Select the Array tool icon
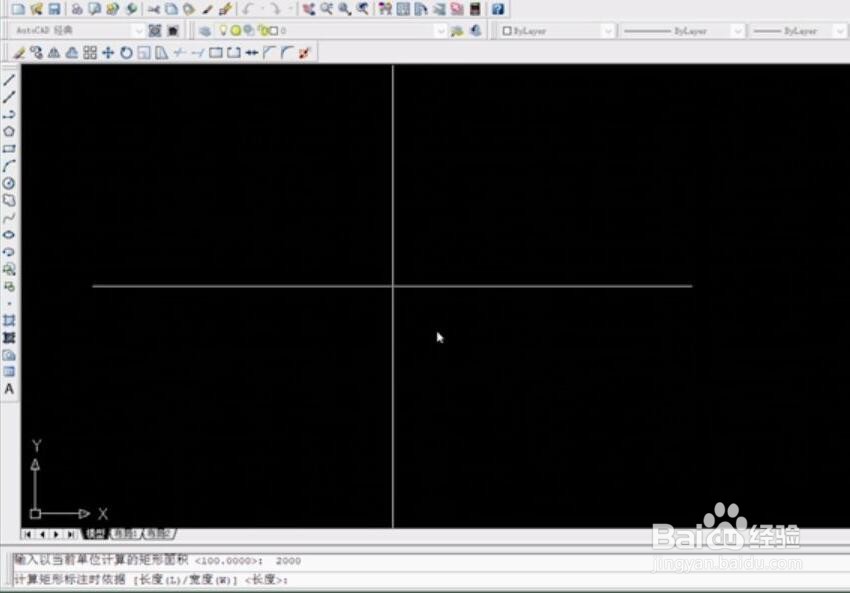The image size is (850, 593). point(90,53)
